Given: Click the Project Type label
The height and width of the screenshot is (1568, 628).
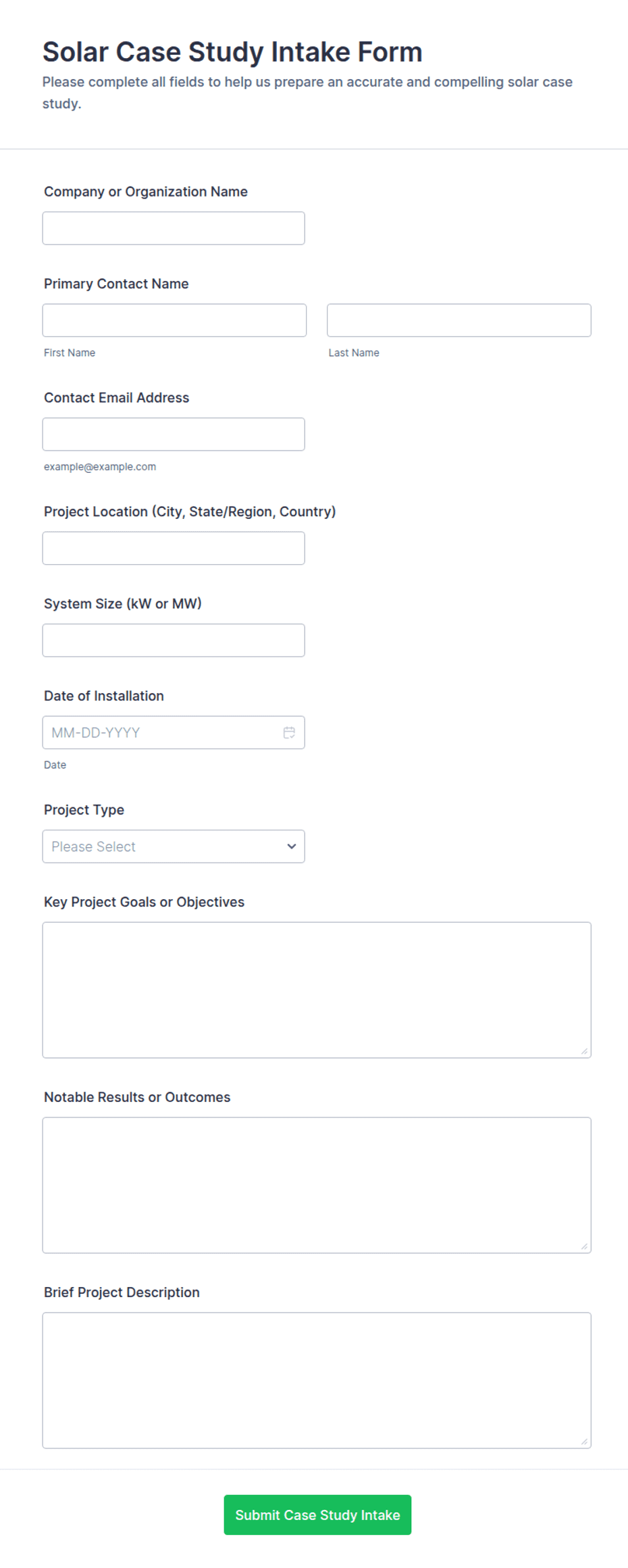Looking at the screenshot, I should click(84, 810).
